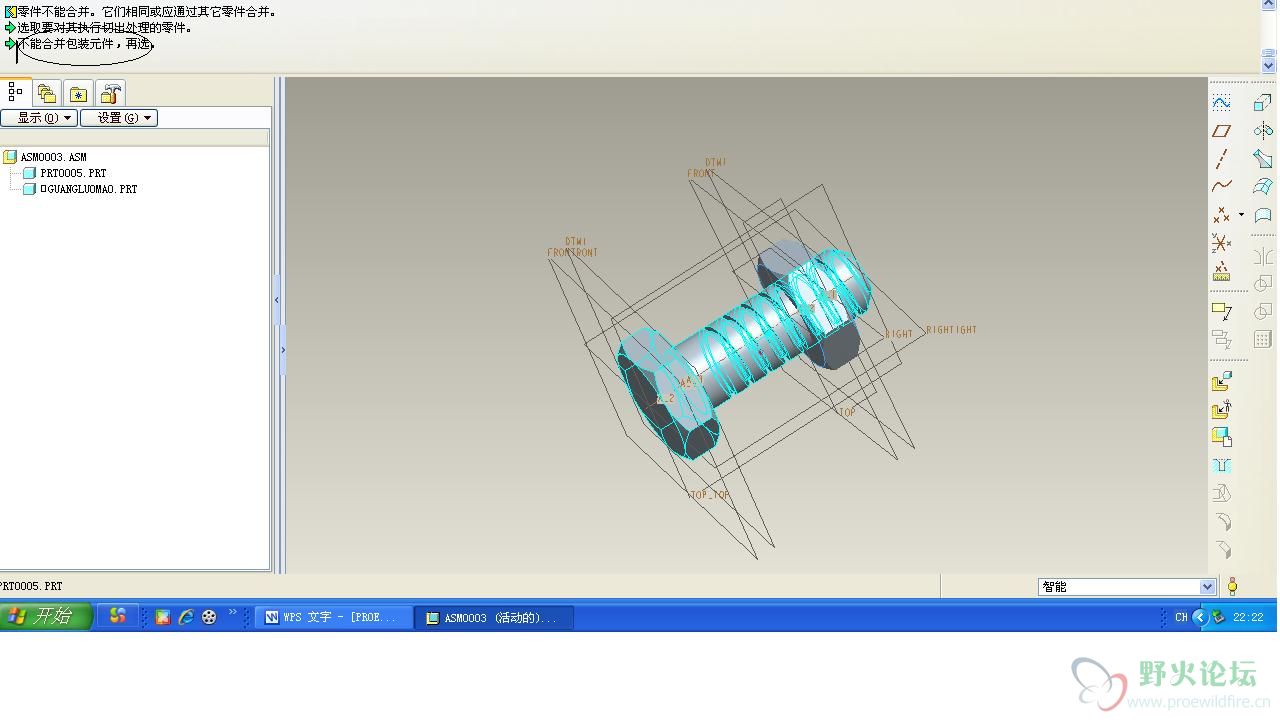Click the greyed Shell tool

pyautogui.click(x=1222, y=493)
